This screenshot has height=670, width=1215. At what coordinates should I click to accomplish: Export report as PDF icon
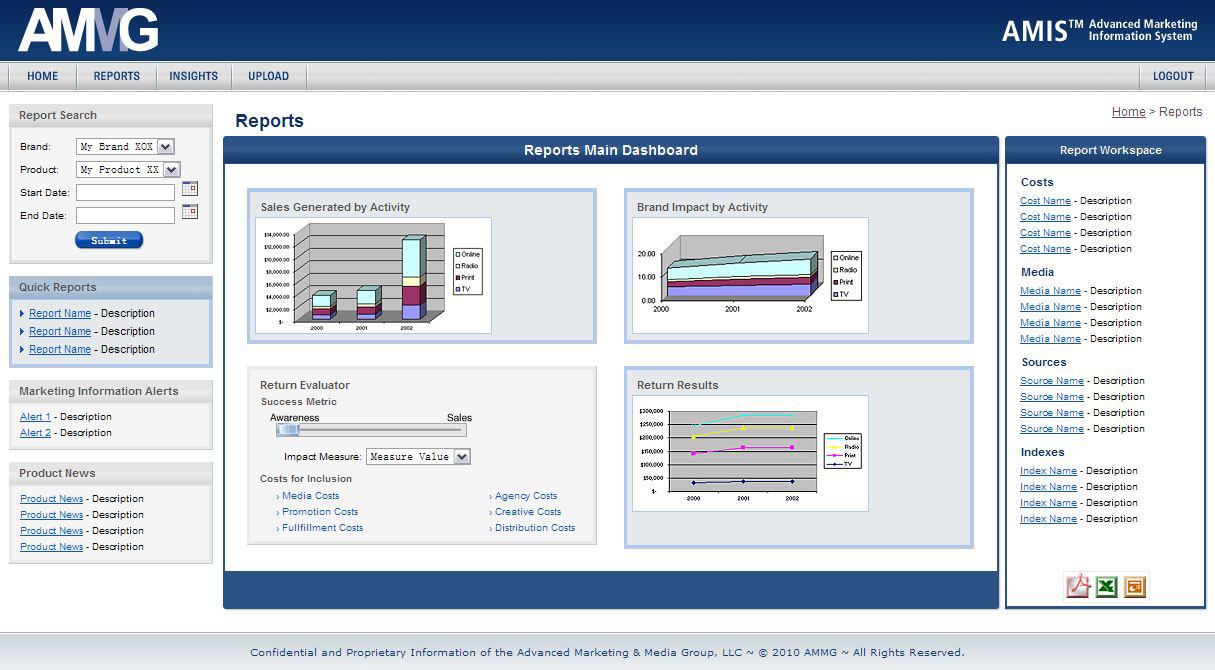1077,587
